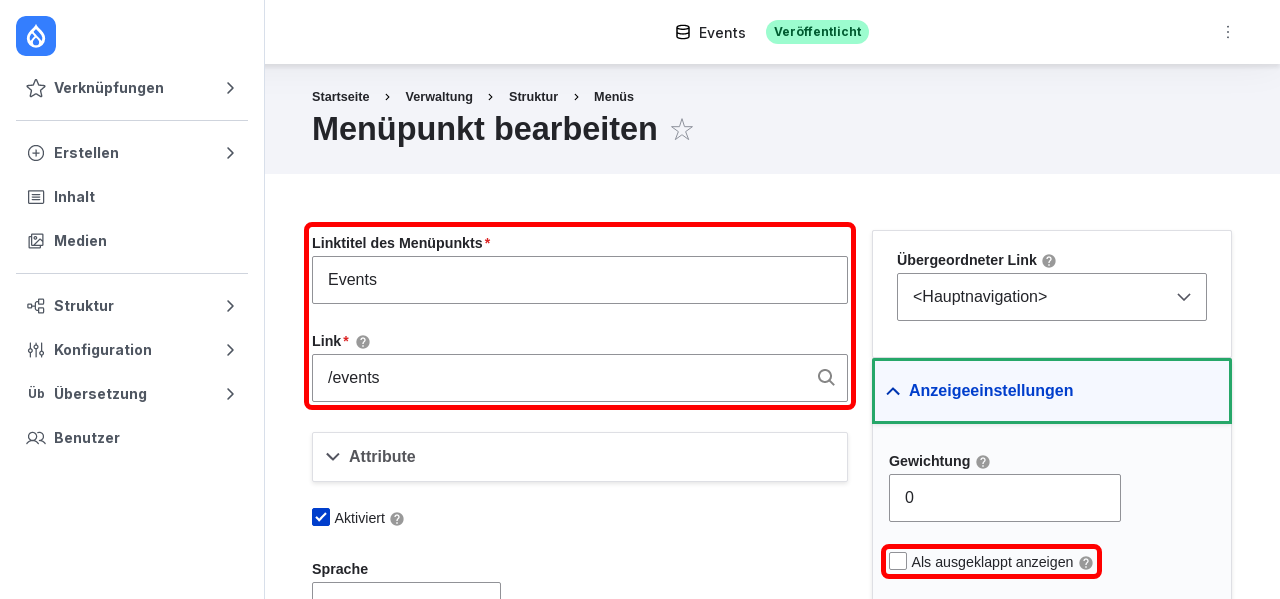Screen dimensions: 1280x599
Task: Click the Inhalt sidebar icon
Action: pos(36,197)
